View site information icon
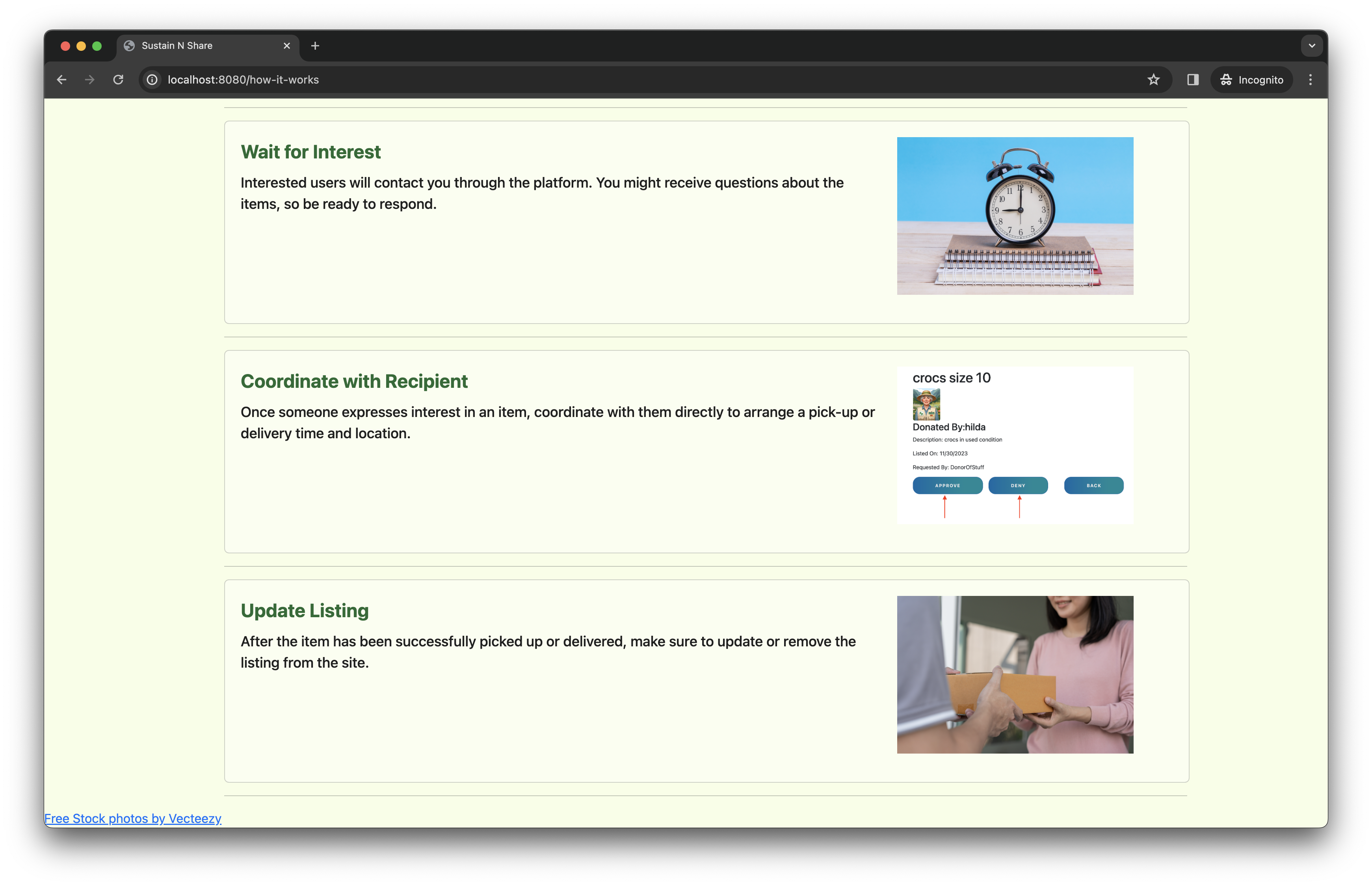The image size is (1372, 886). (x=152, y=80)
